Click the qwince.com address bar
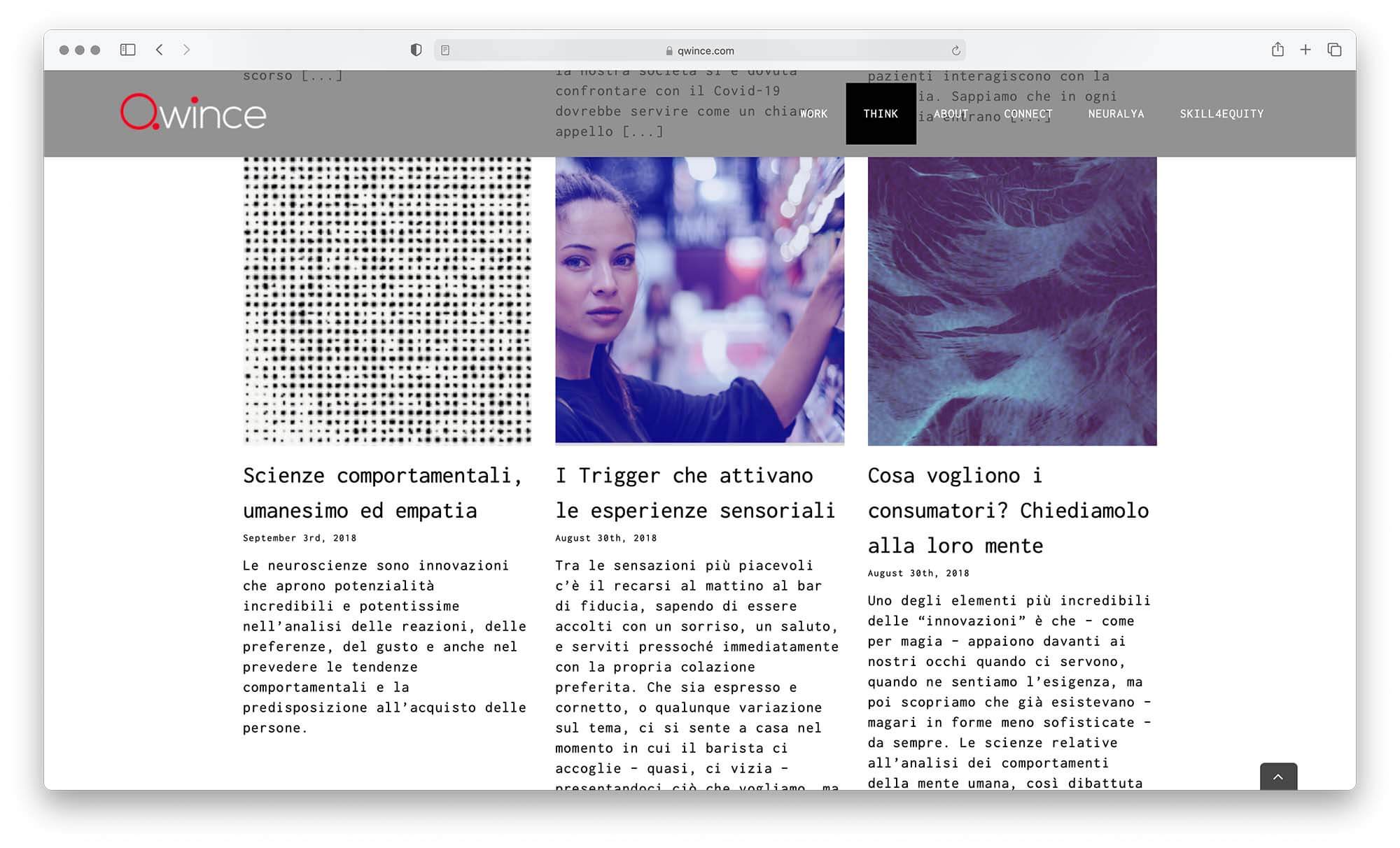The image size is (1400, 848). click(699, 50)
